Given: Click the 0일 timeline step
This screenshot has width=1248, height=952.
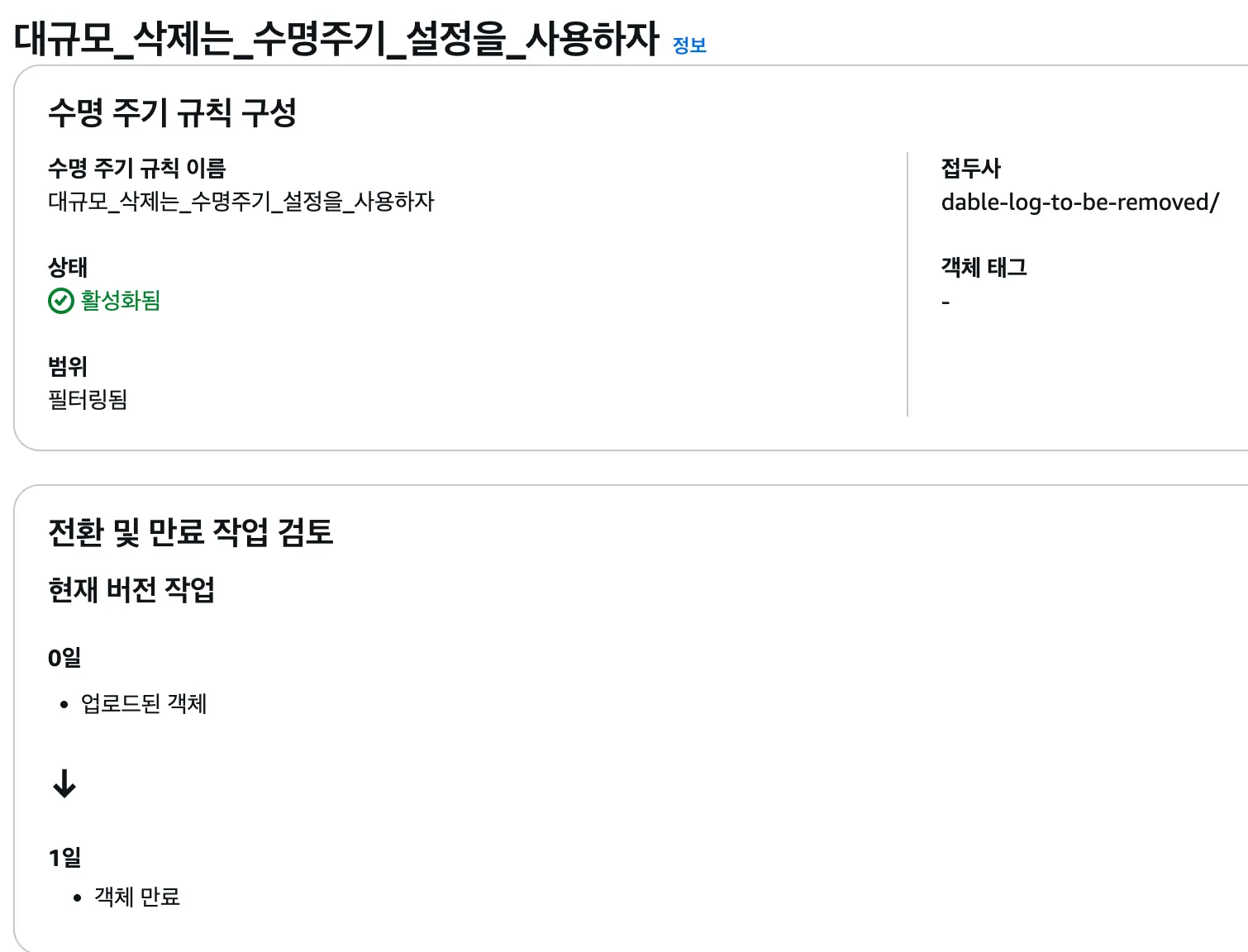Looking at the screenshot, I should [64, 658].
